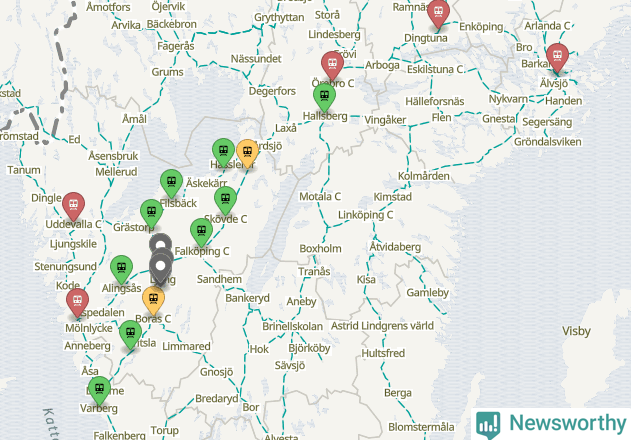The width and height of the screenshot is (631, 440).
Task: Click the red train marker at Uddevalla C
Action: click(x=73, y=206)
